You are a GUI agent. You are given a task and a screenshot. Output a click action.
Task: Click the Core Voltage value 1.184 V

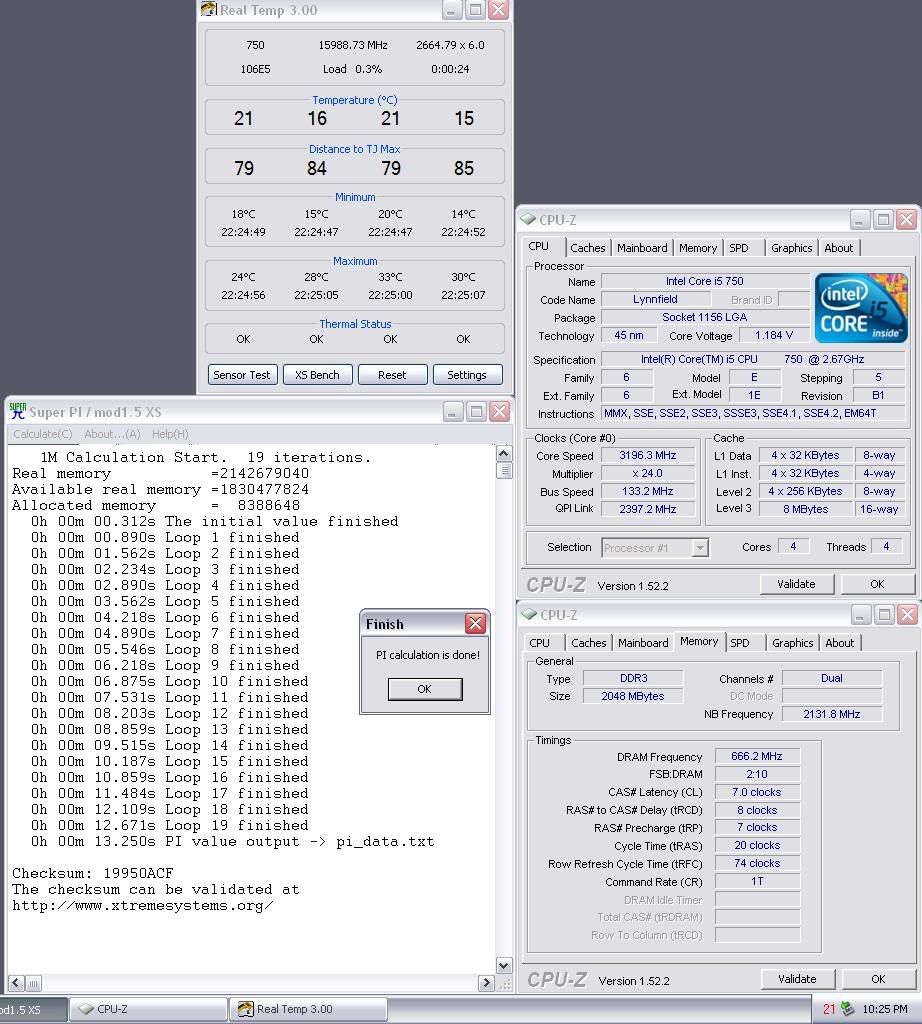point(774,335)
